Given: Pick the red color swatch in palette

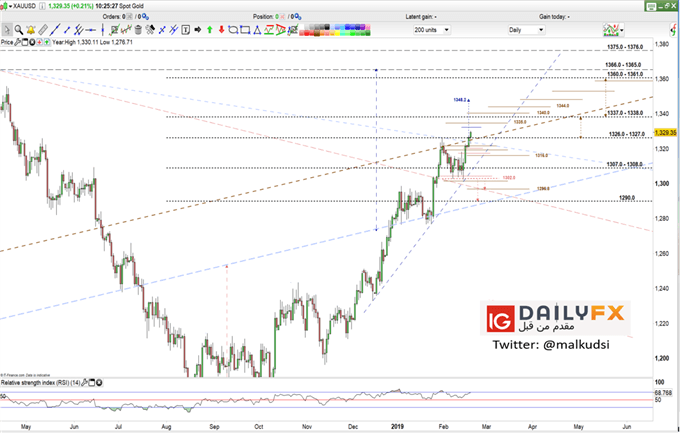Looking at the screenshot, I should [x=307, y=33].
